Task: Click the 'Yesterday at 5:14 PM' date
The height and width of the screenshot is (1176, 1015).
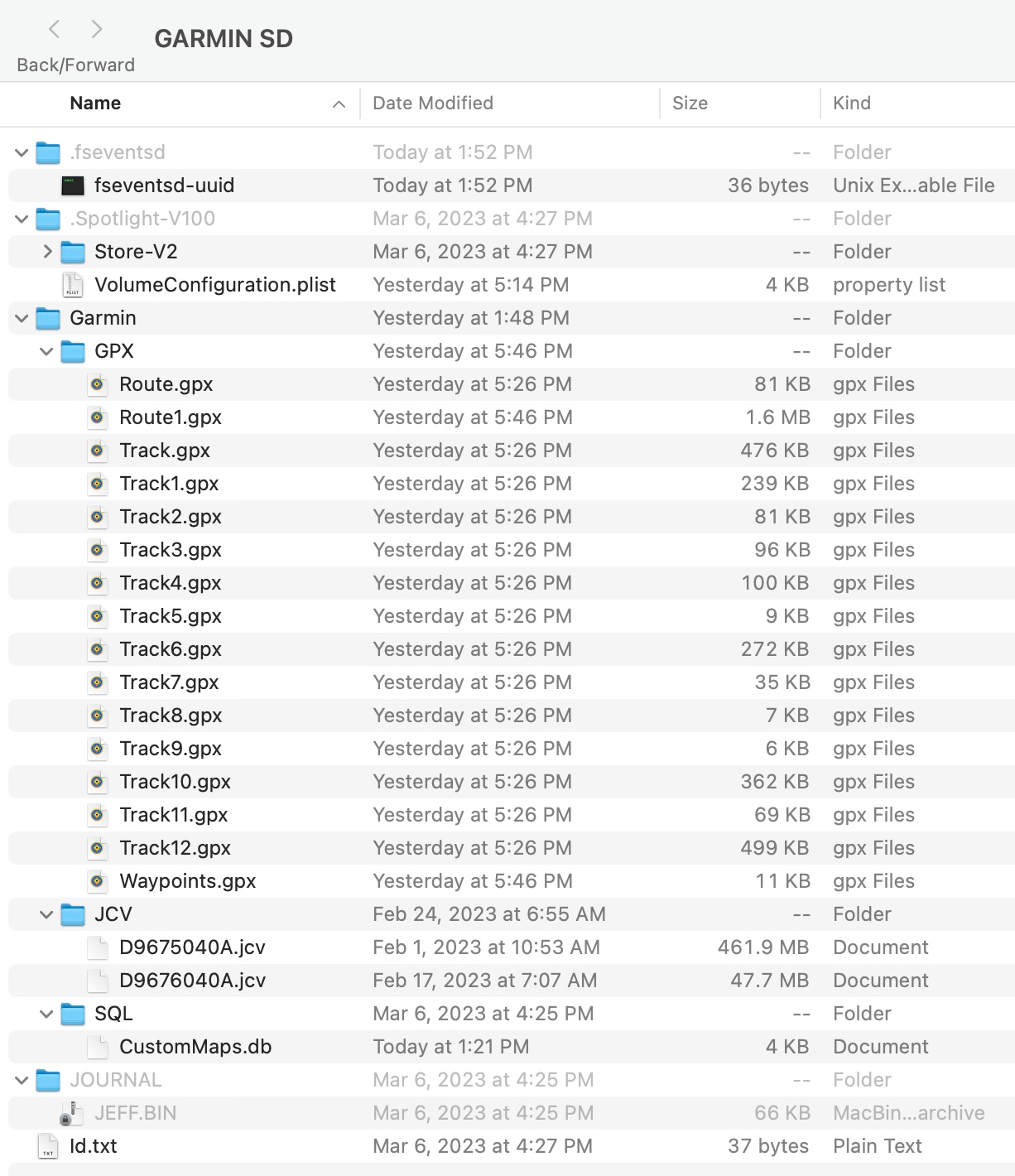Action: click(x=471, y=285)
